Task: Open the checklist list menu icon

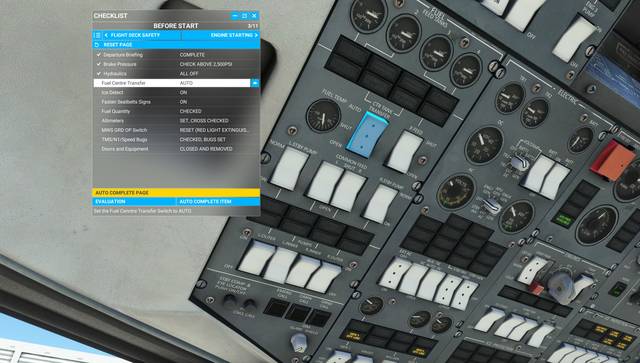Action: [97, 35]
